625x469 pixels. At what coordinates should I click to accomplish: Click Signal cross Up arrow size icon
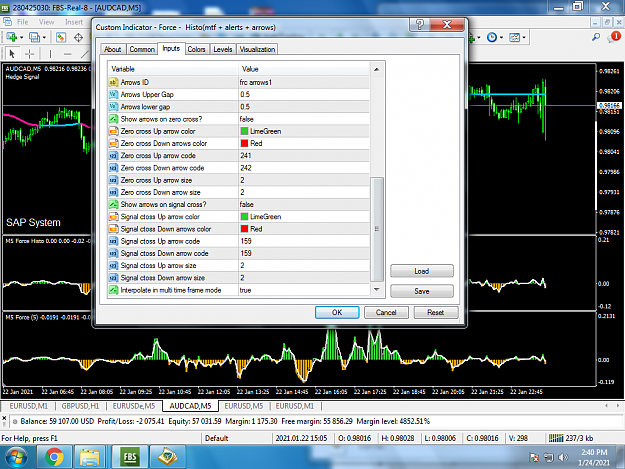click(x=114, y=265)
